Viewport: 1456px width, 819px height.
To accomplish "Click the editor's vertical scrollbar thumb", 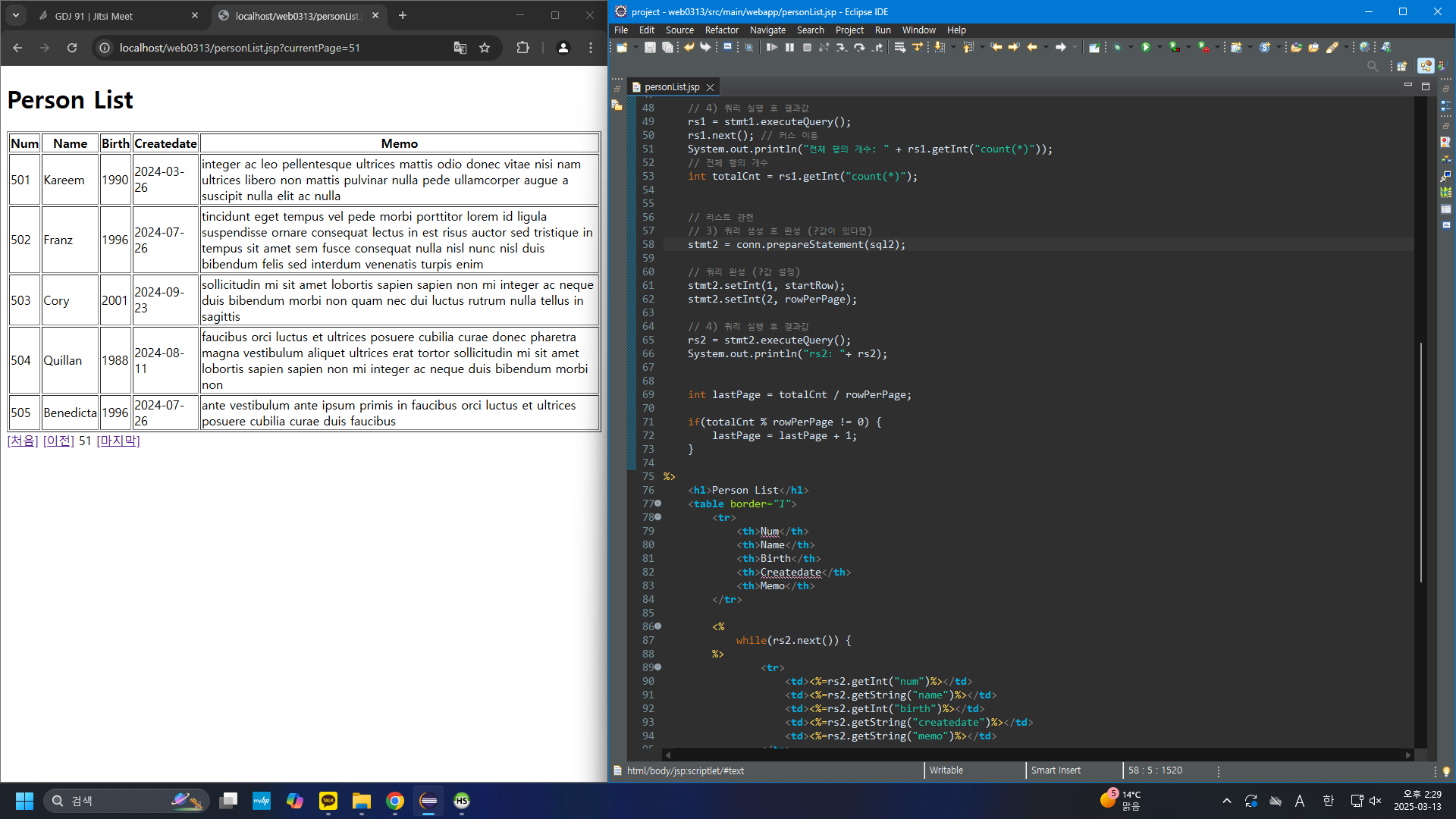I will [x=1420, y=463].
